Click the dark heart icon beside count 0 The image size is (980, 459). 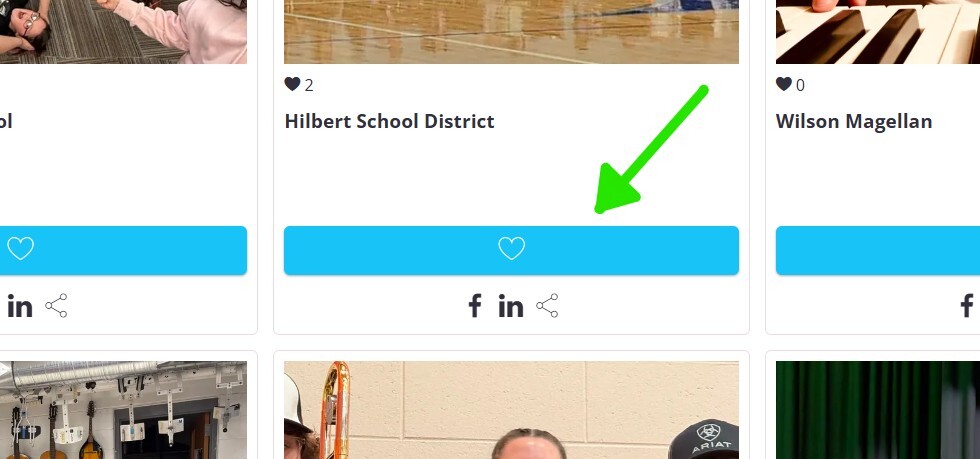[784, 84]
